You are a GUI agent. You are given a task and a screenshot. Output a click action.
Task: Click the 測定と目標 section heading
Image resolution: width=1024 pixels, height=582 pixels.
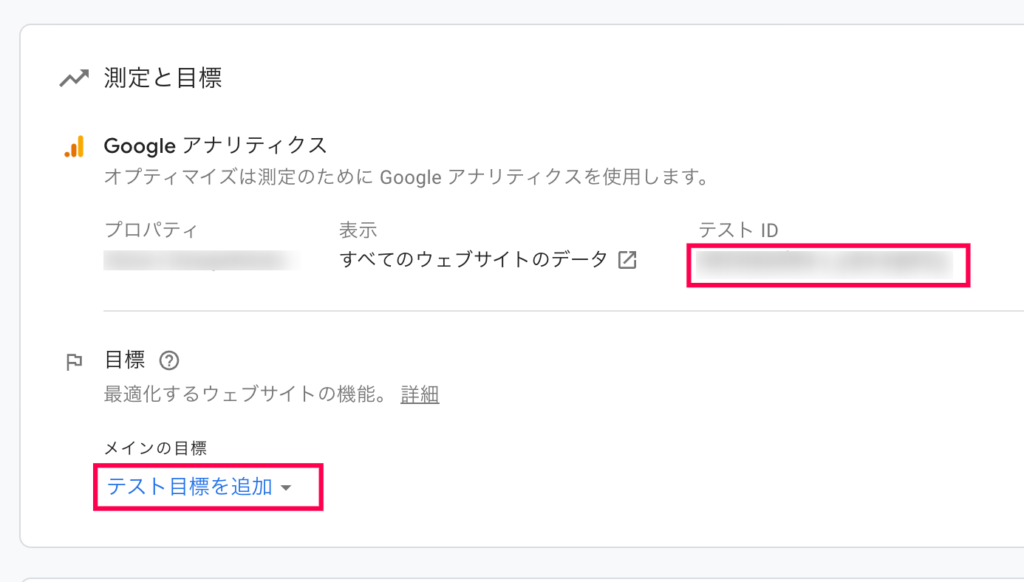163,78
